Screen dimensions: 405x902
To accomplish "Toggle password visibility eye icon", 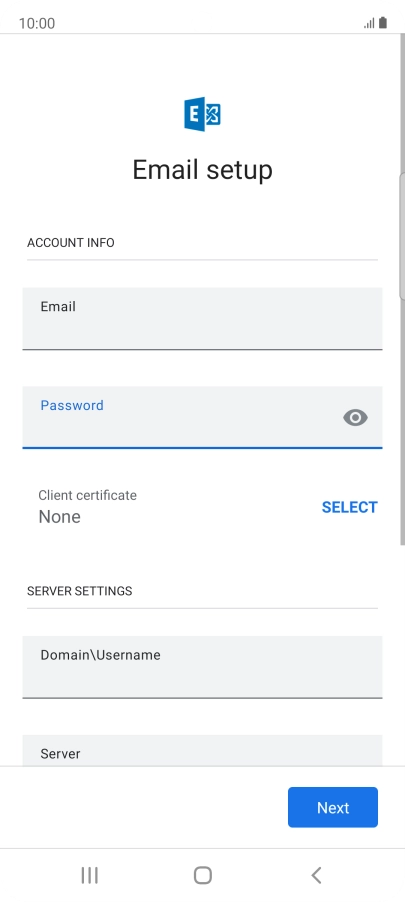I will click(x=355, y=418).
